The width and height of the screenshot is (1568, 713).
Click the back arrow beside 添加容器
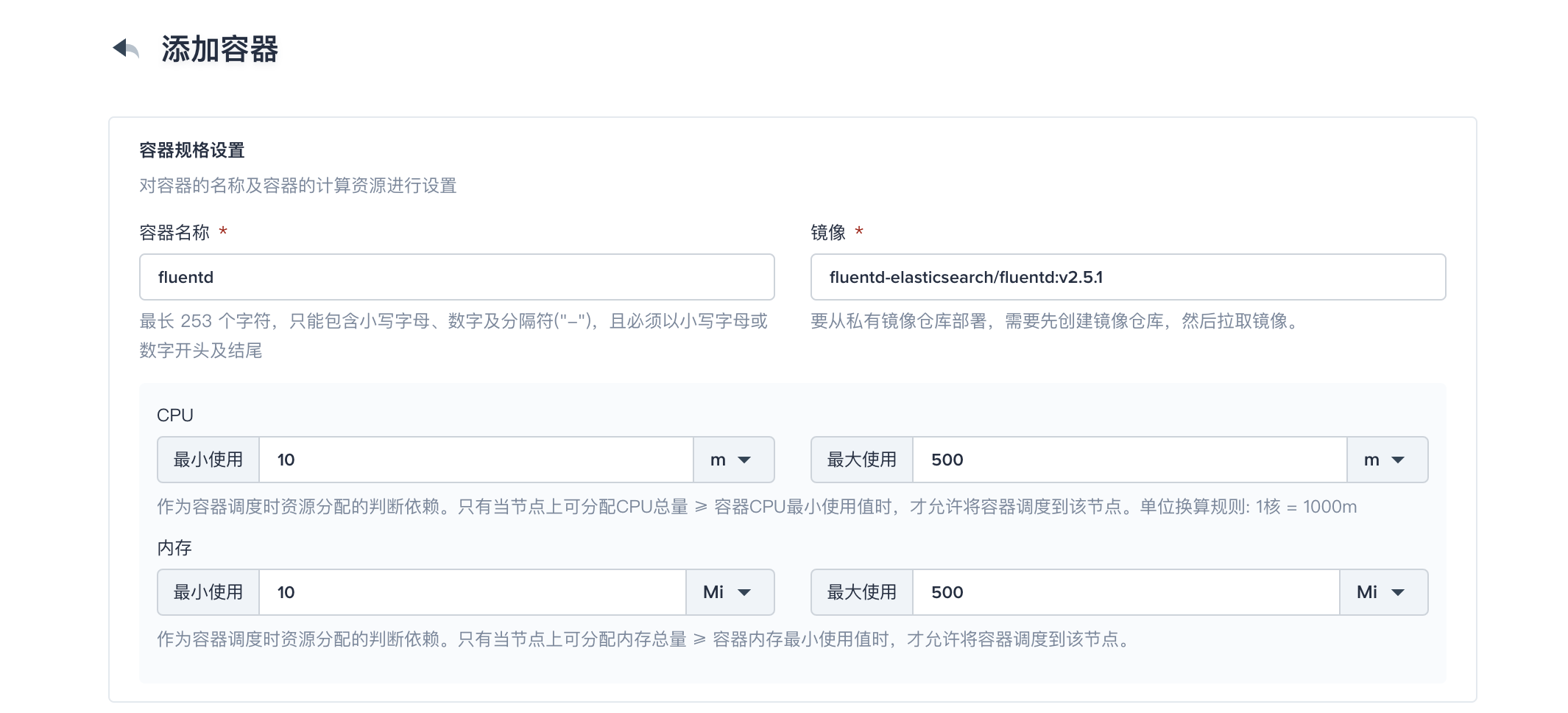point(126,49)
